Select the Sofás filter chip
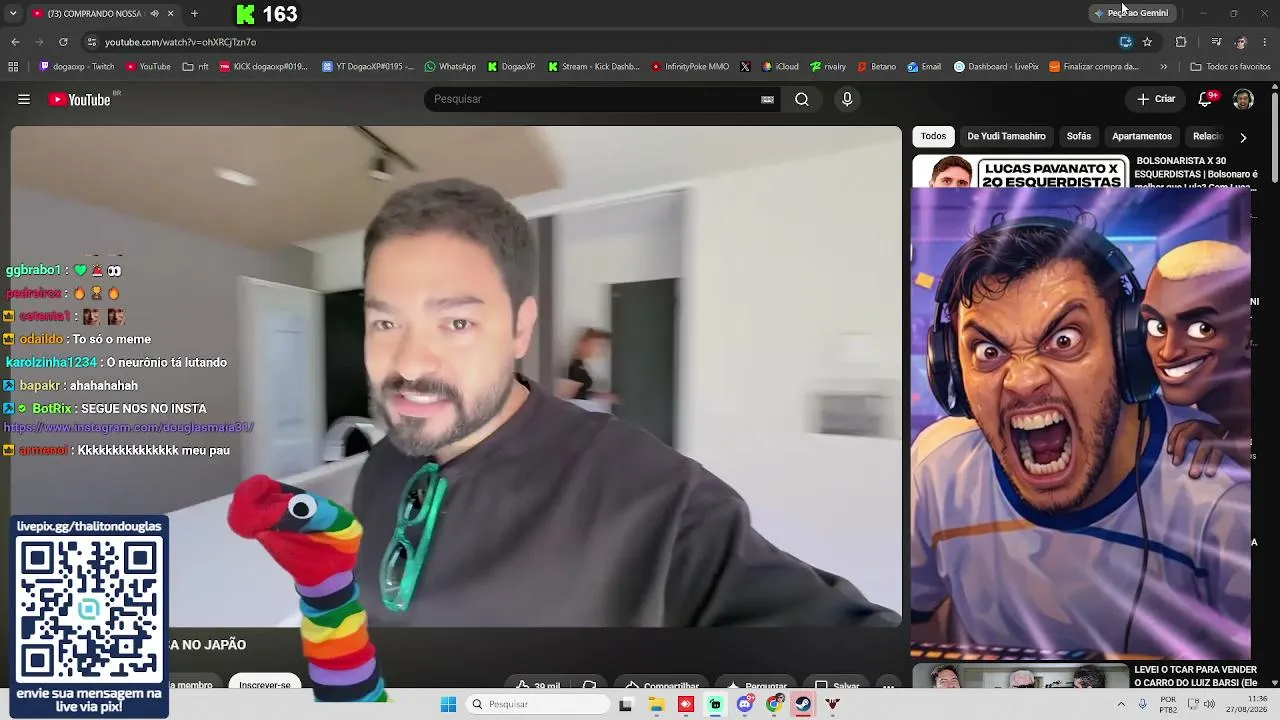 tap(1078, 136)
